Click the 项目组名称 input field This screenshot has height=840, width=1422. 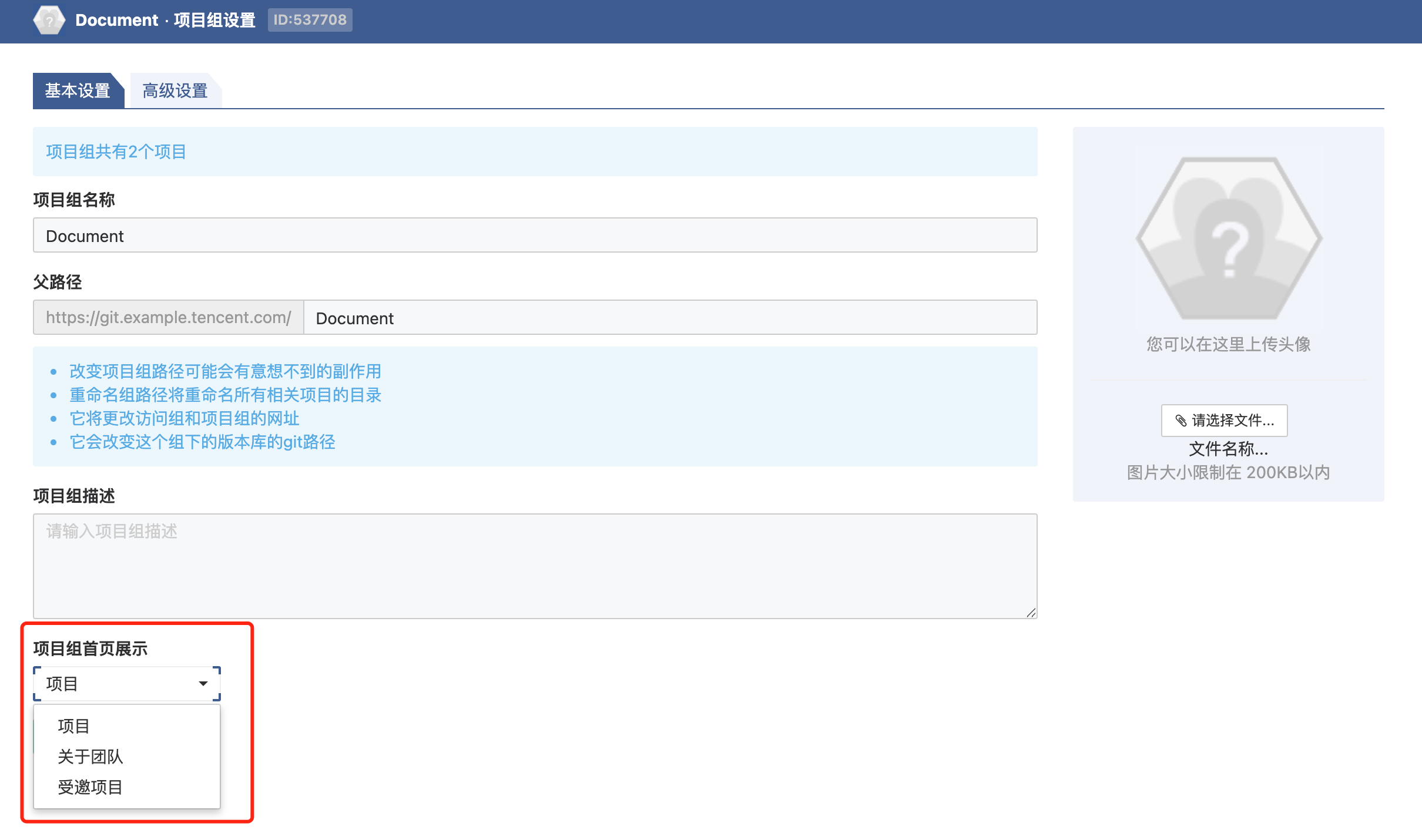pyautogui.click(x=535, y=236)
